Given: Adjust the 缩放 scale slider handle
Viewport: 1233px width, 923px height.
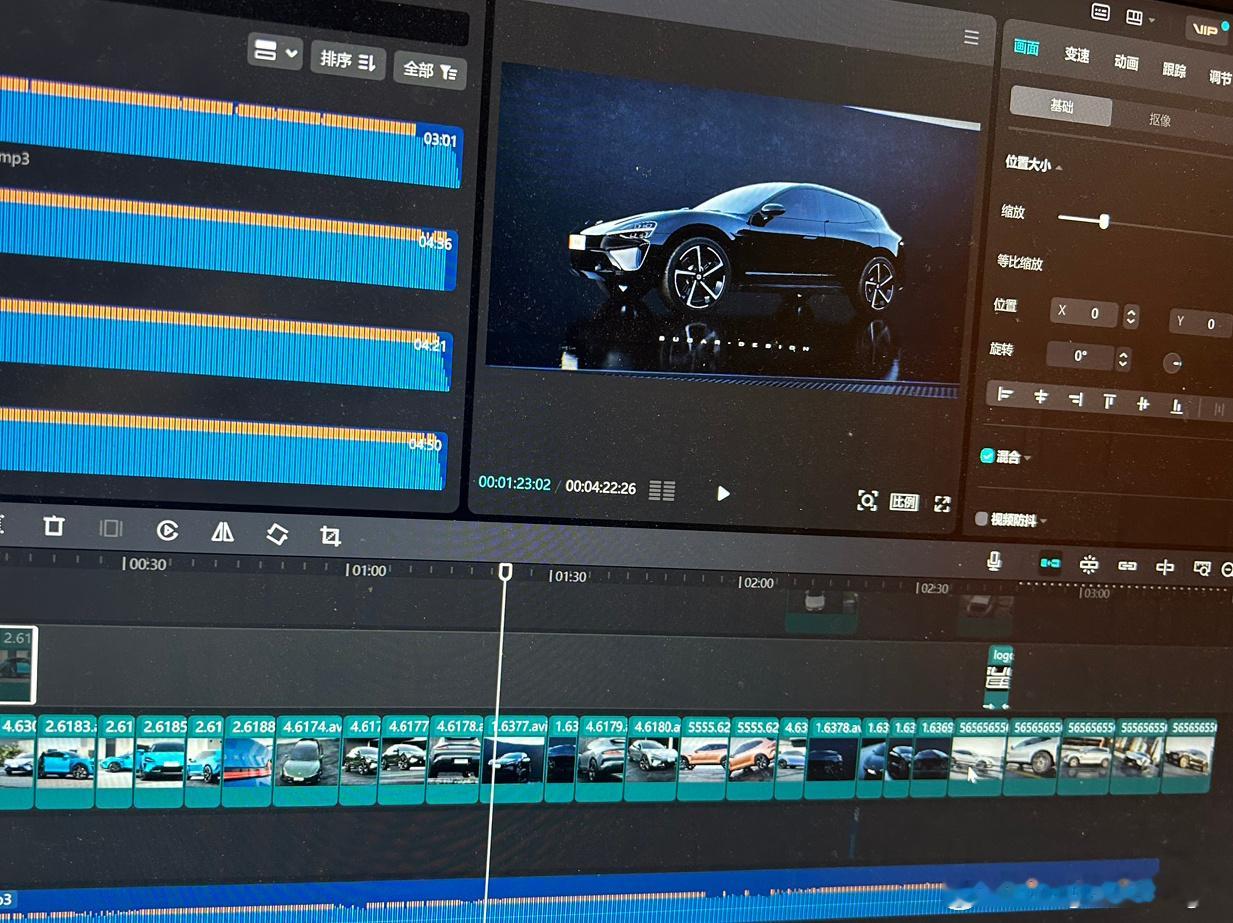Looking at the screenshot, I should (x=1104, y=221).
